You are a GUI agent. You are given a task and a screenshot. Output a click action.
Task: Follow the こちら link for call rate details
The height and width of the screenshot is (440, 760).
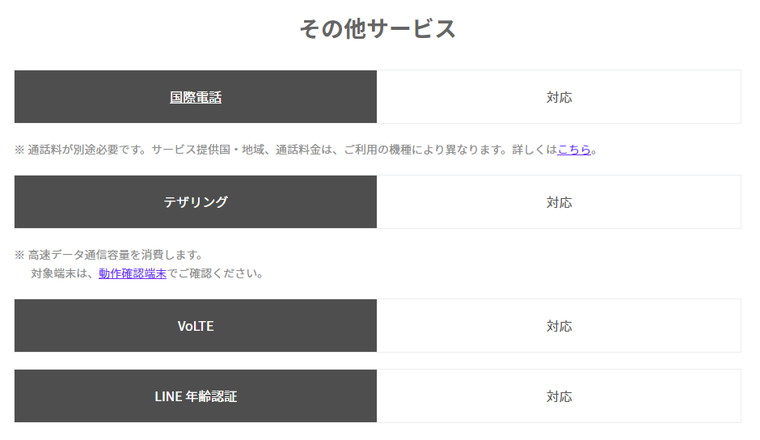click(574, 150)
